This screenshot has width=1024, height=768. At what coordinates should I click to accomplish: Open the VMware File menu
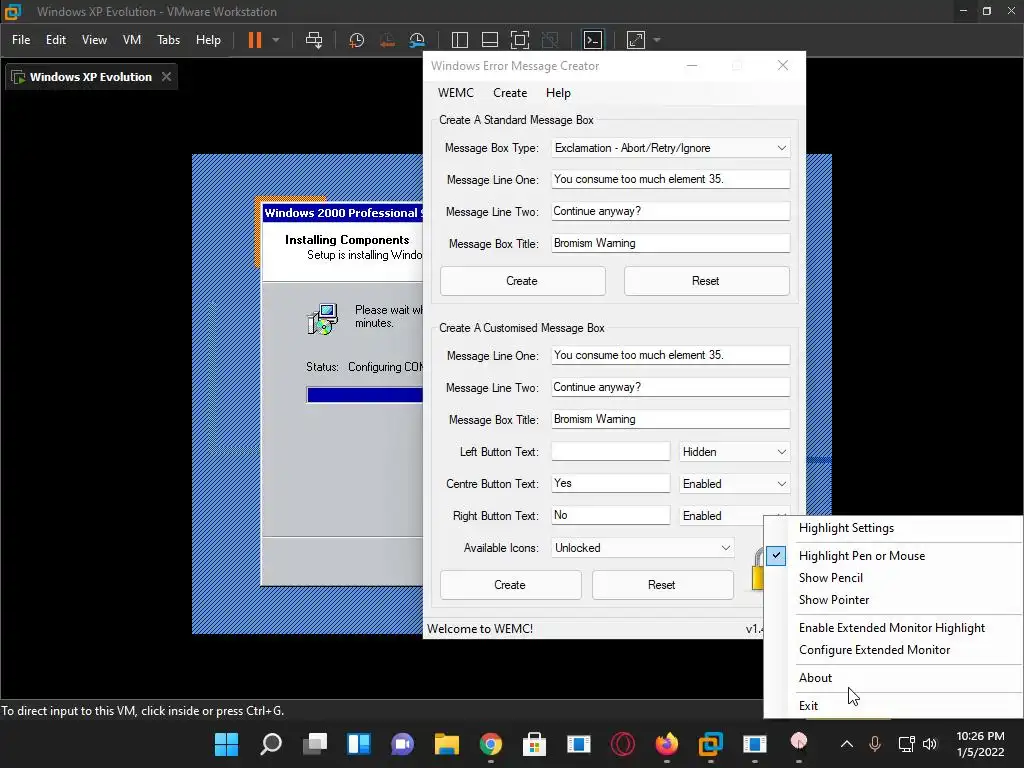(x=21, y=40)
